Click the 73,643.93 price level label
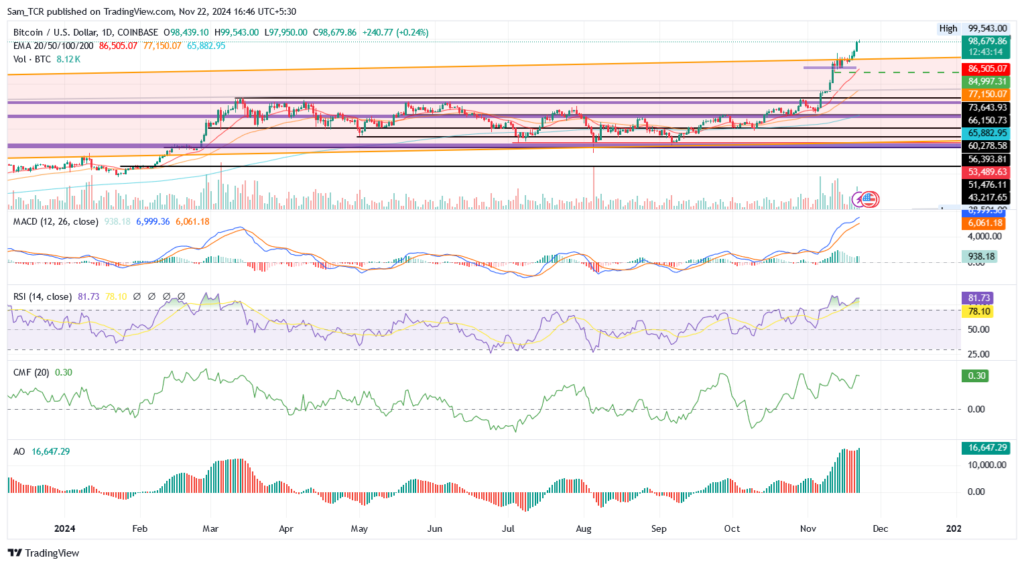Screen dimensions: 1024x566 (987, 108)
